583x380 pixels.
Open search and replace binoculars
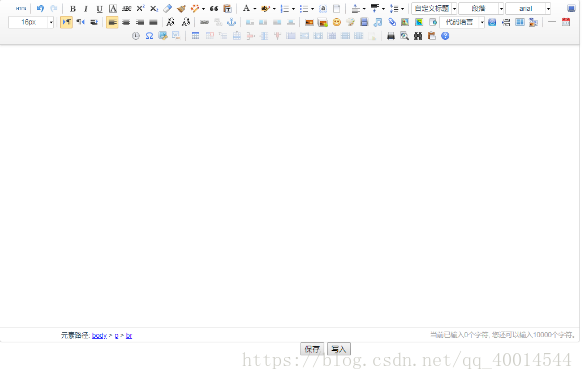click(418, 36)
